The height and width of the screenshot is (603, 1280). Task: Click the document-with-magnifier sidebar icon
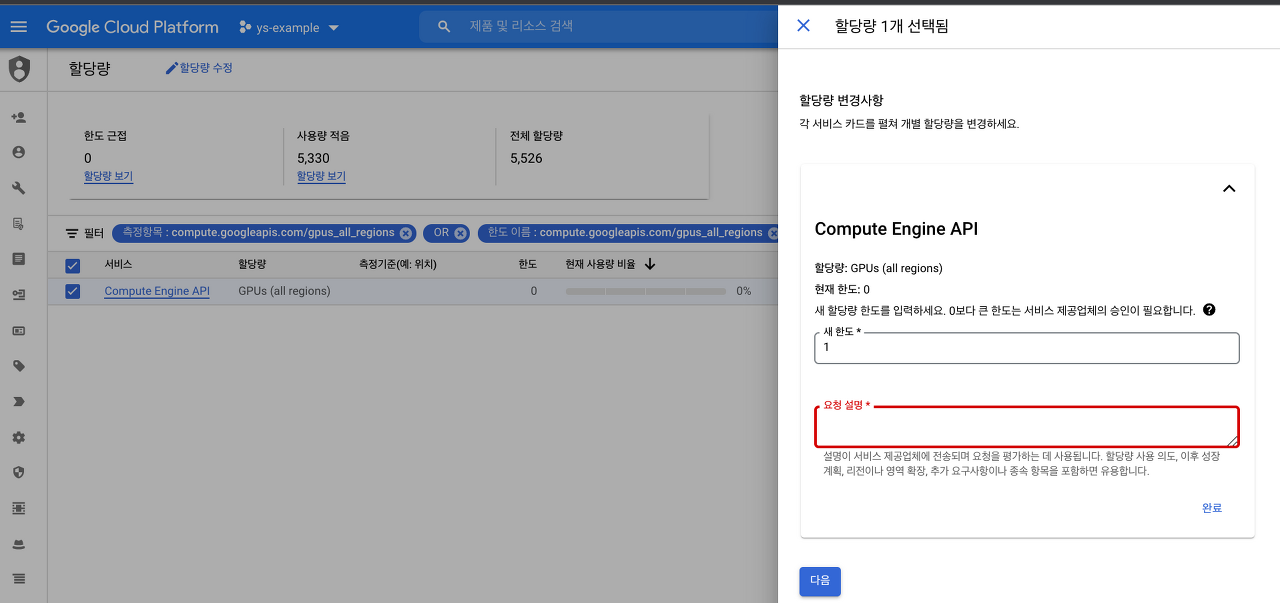coord(18,223)
